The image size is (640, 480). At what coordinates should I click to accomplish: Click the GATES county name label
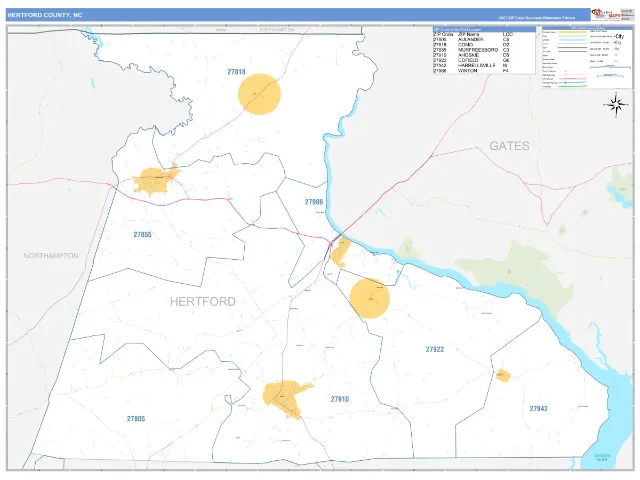tap(509, 146)
